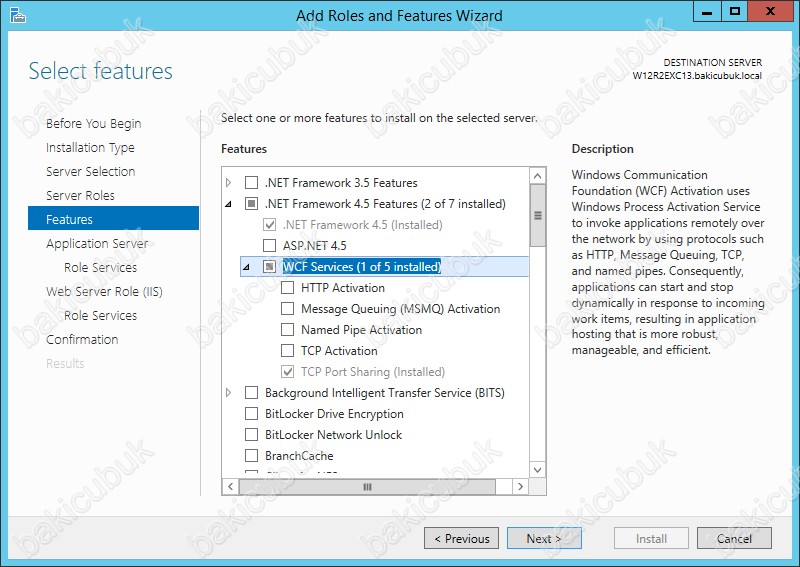The width and height of the screenshot is (800, 567).
Task: Maximize the wizard window
Action: (734, 11)
